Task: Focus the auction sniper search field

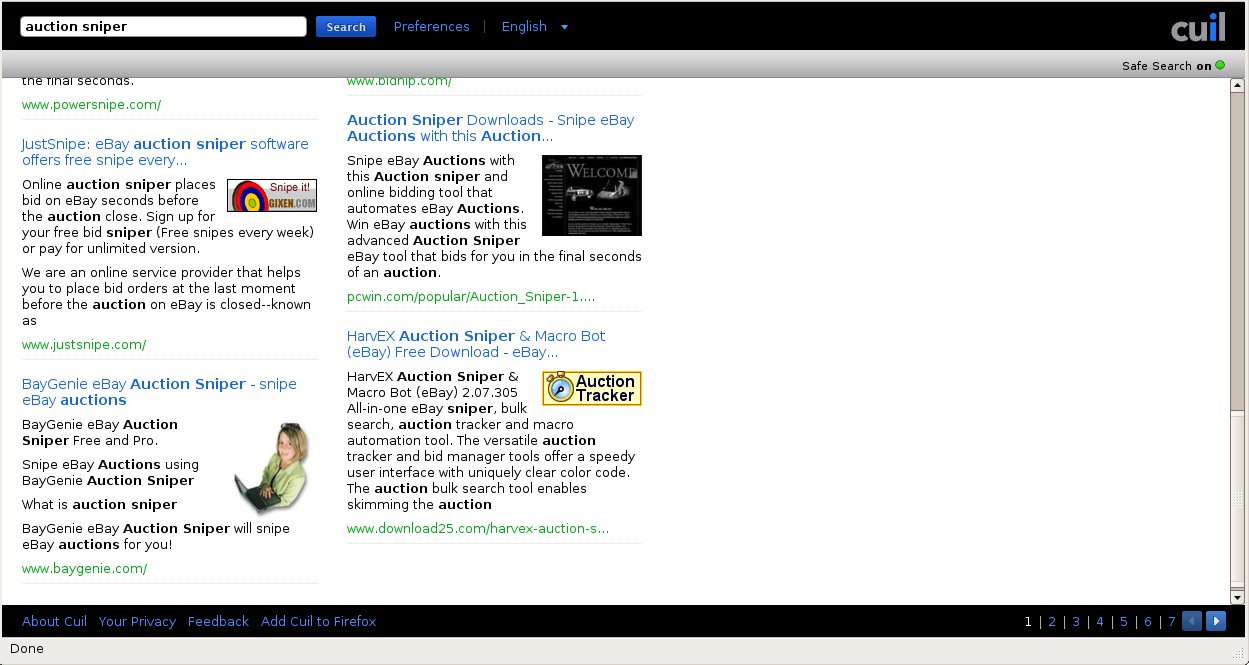Action: 163,27
